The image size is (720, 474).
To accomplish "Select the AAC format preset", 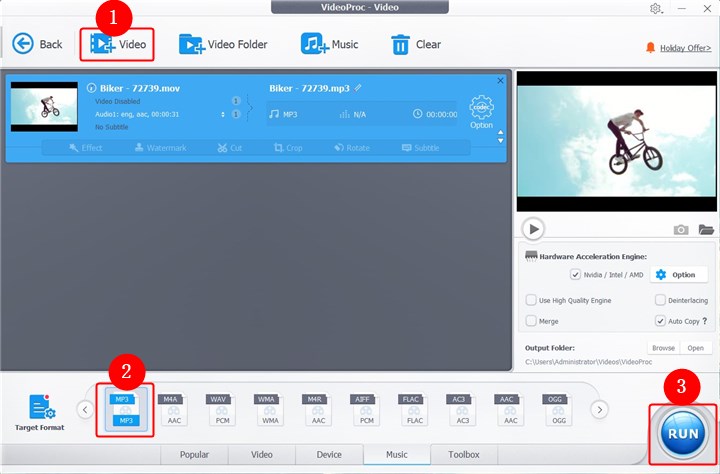I will (509, 409).
